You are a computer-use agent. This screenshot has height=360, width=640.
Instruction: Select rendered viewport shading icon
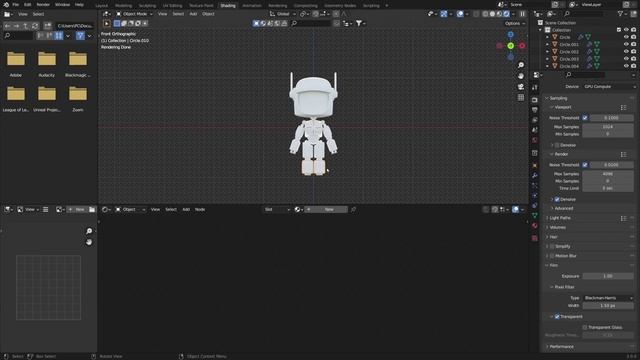[507, 14]
